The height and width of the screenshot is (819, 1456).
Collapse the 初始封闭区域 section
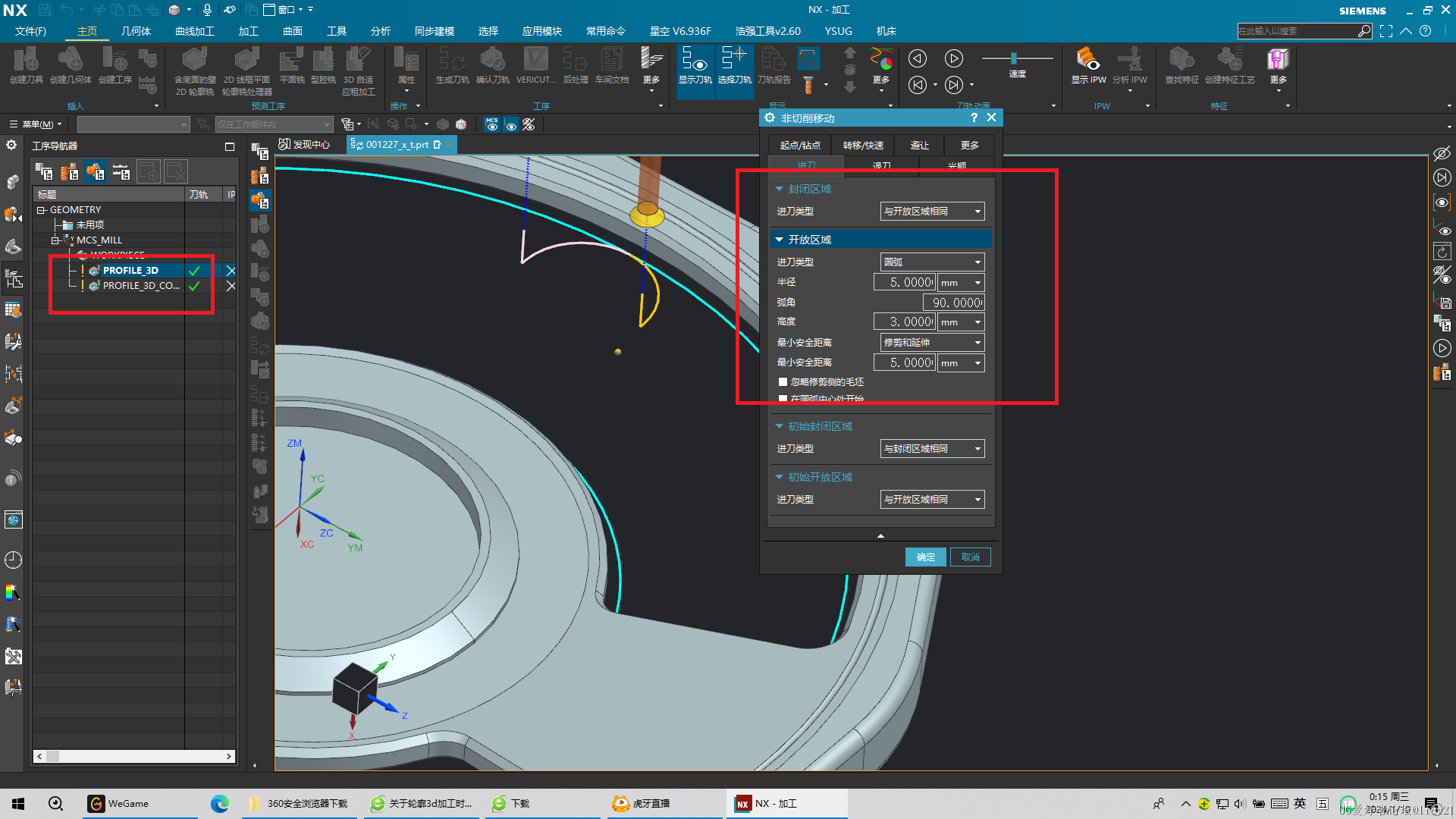point(779,426)
